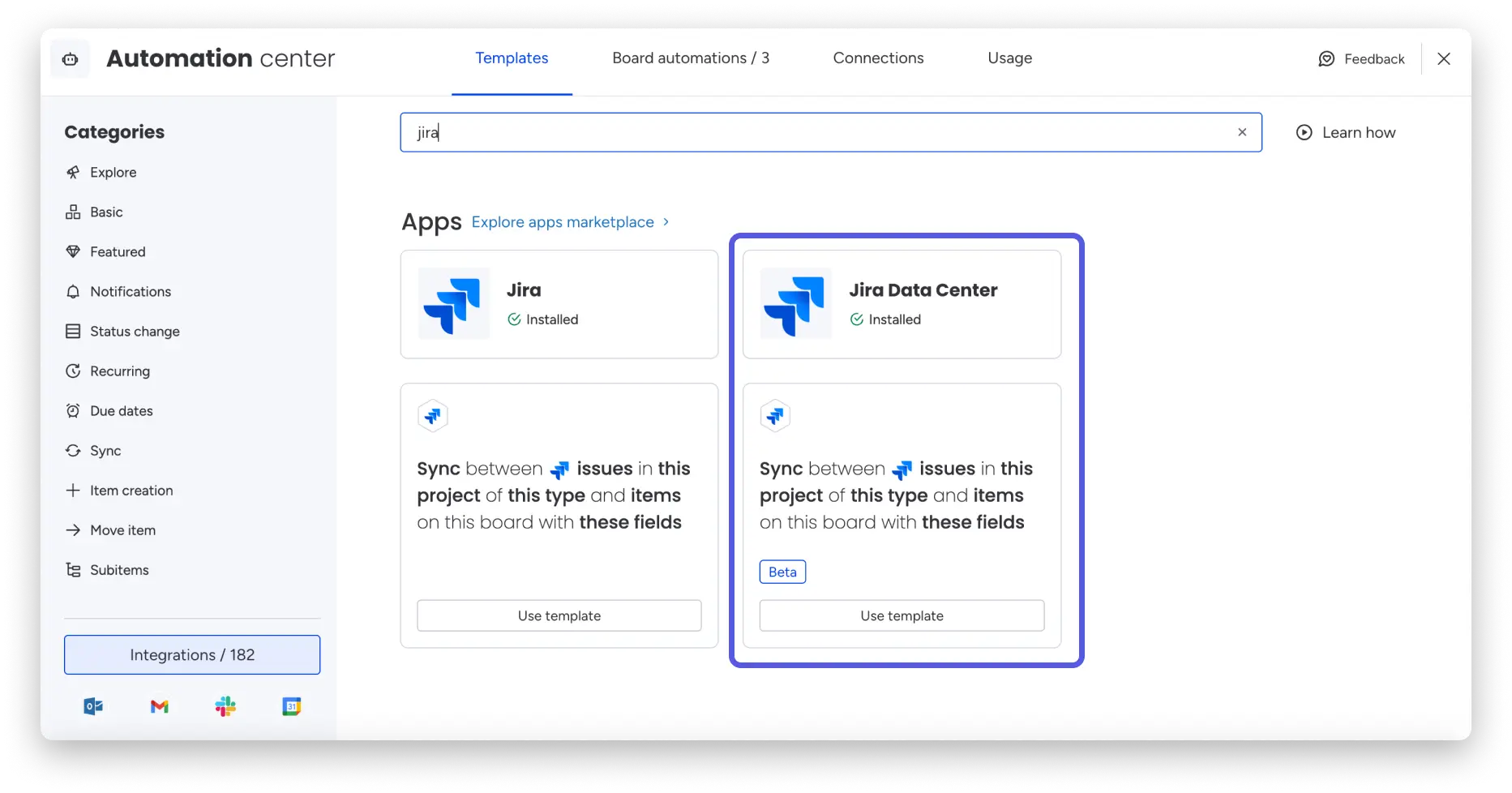Click the Jira Data Center app logo
The height and width of the screenshot is (793, 1512).
point(796,304)
